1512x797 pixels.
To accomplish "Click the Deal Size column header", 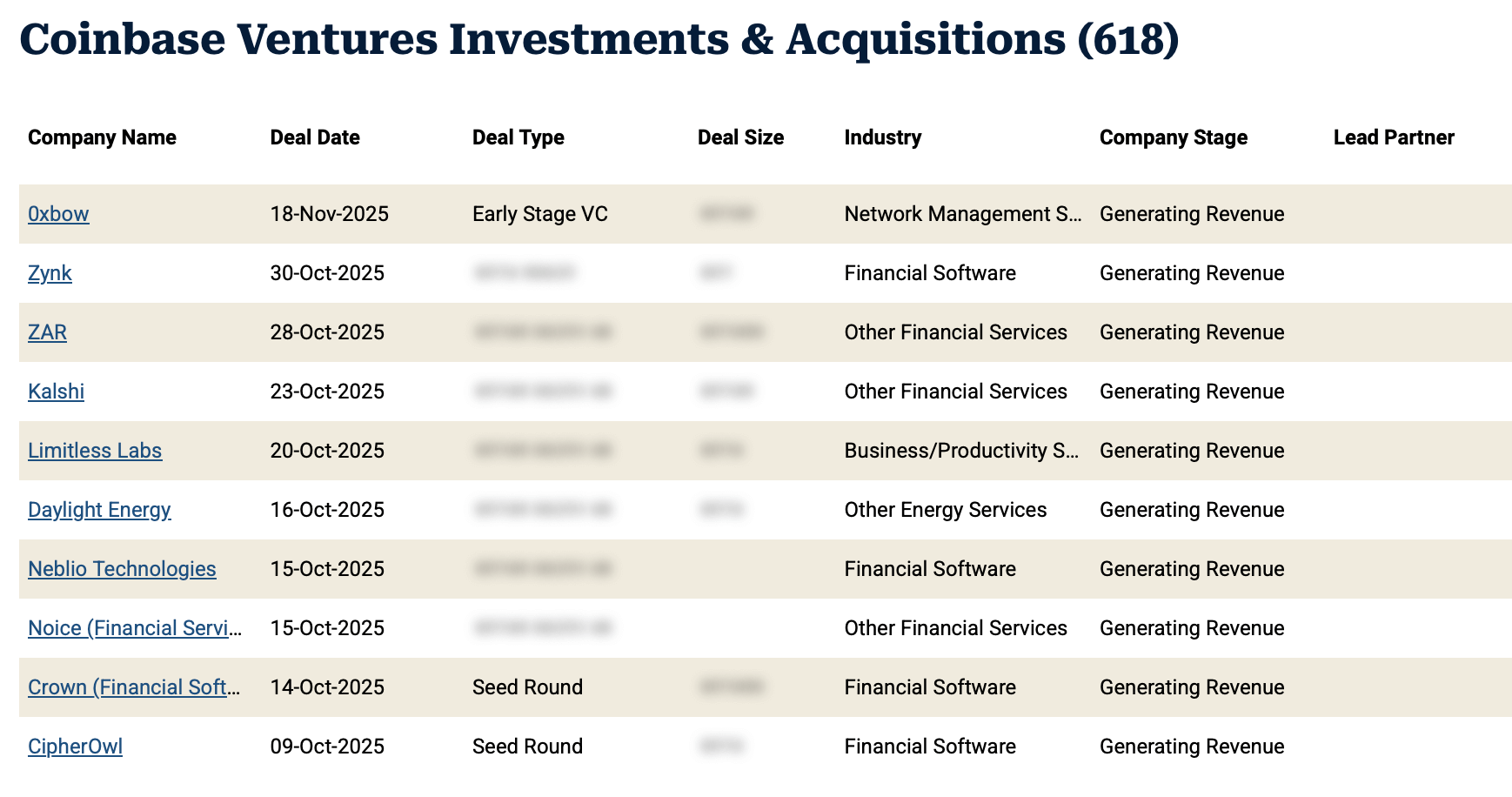I will tap(740, 137).
